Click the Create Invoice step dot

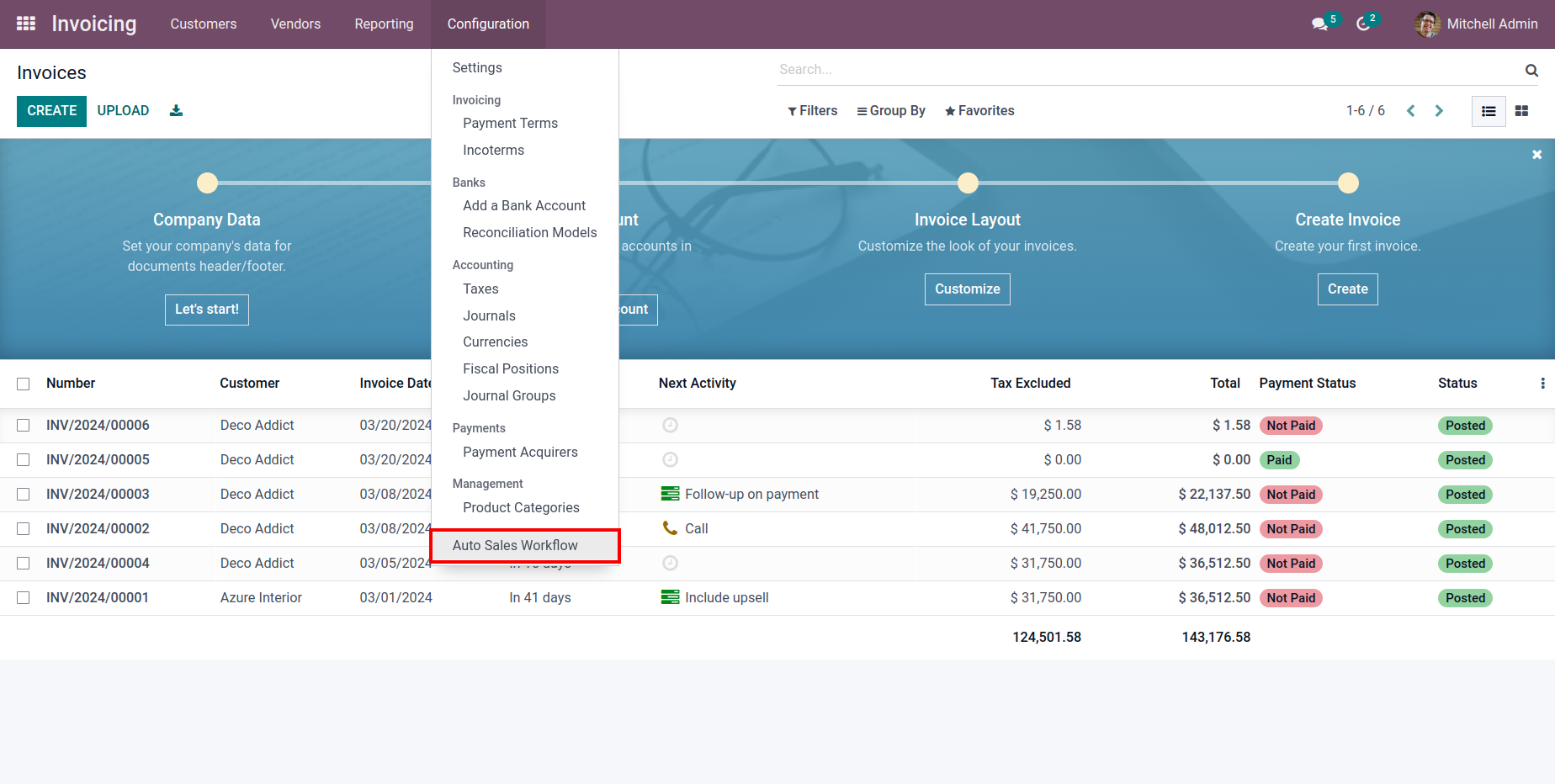[1348, 183]
